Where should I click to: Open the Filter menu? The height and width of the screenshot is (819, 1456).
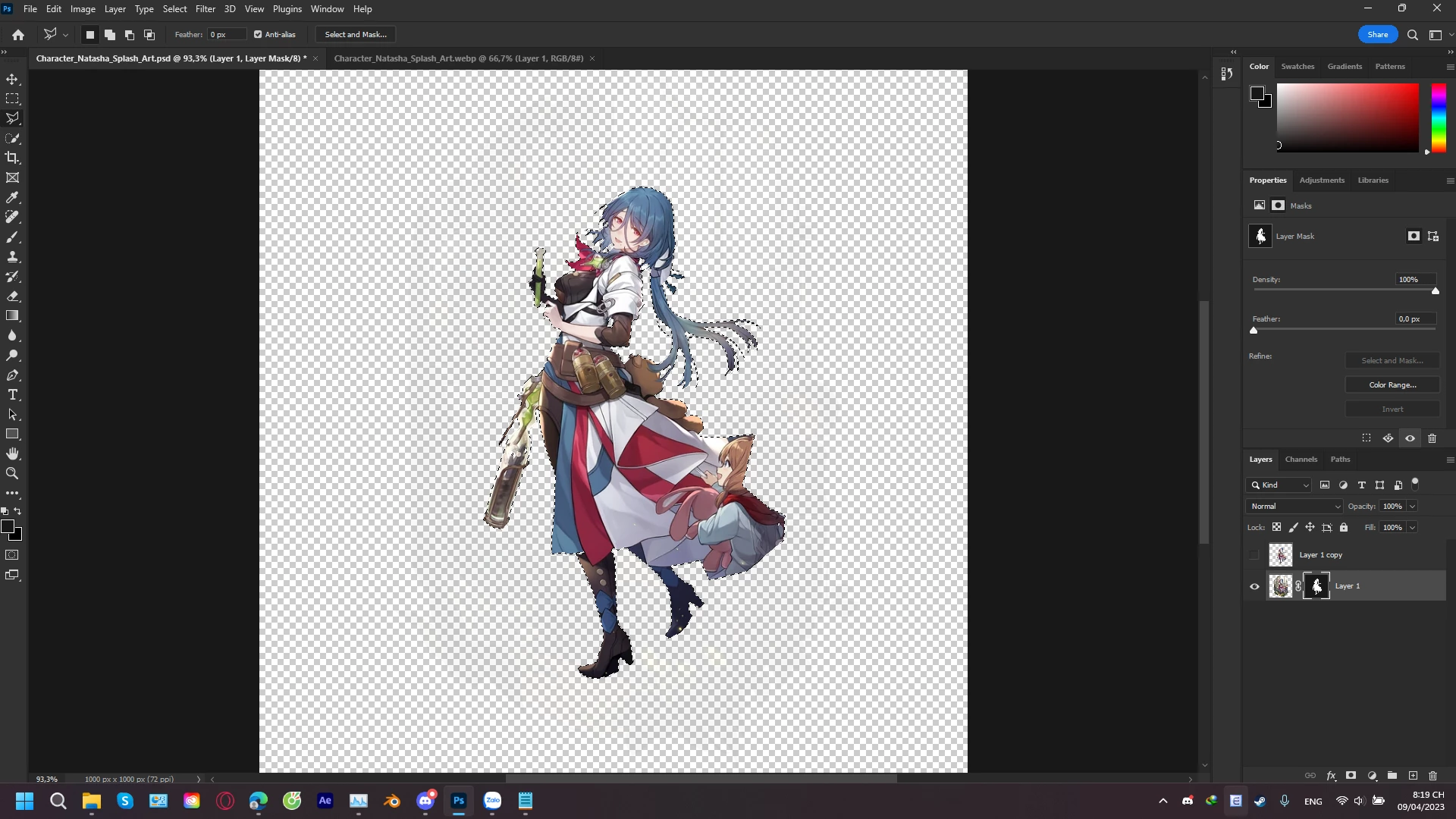point(205,9)
